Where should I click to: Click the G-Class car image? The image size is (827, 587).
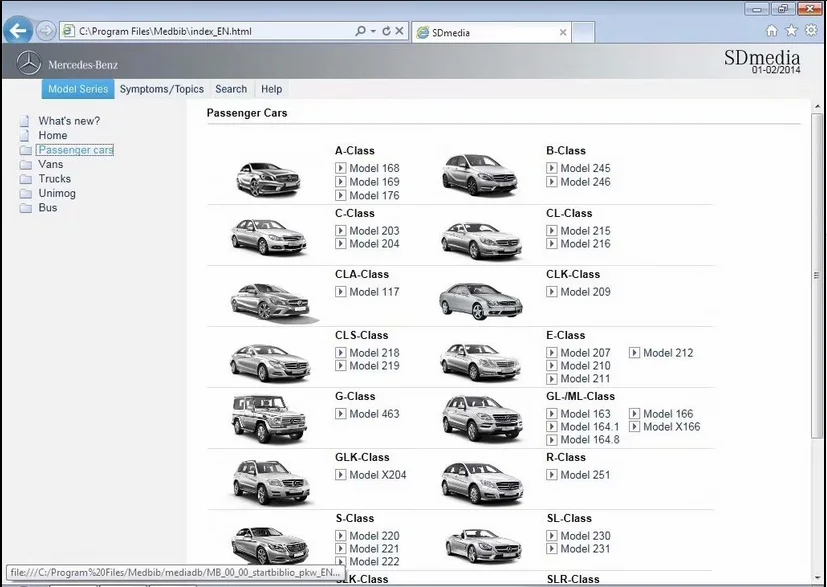point(269,419)
